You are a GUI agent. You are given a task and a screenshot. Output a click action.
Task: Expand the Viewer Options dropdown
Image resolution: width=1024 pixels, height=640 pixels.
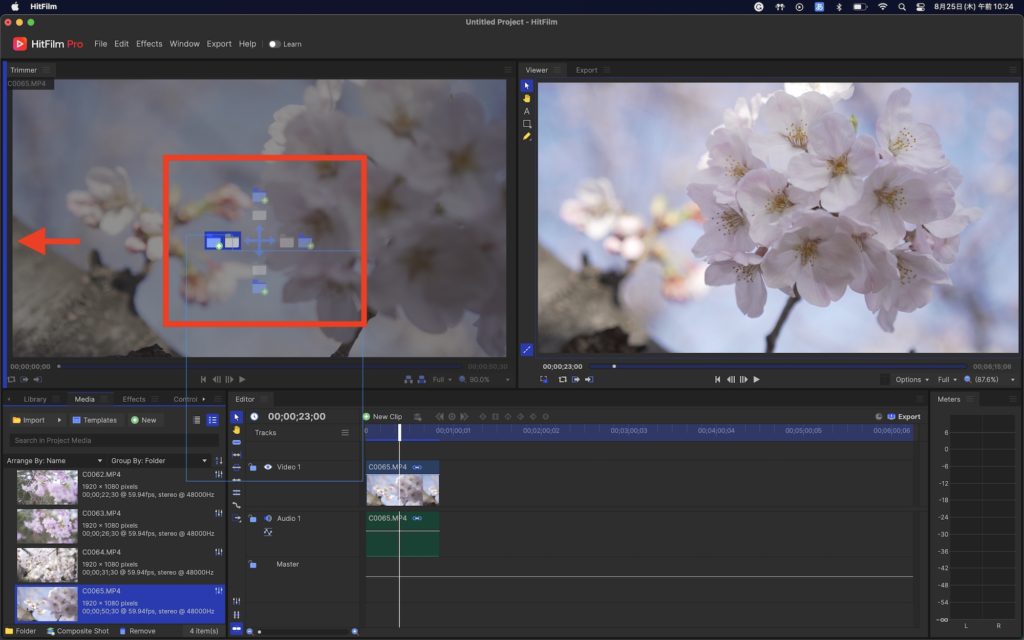click(x=911, y=380)
